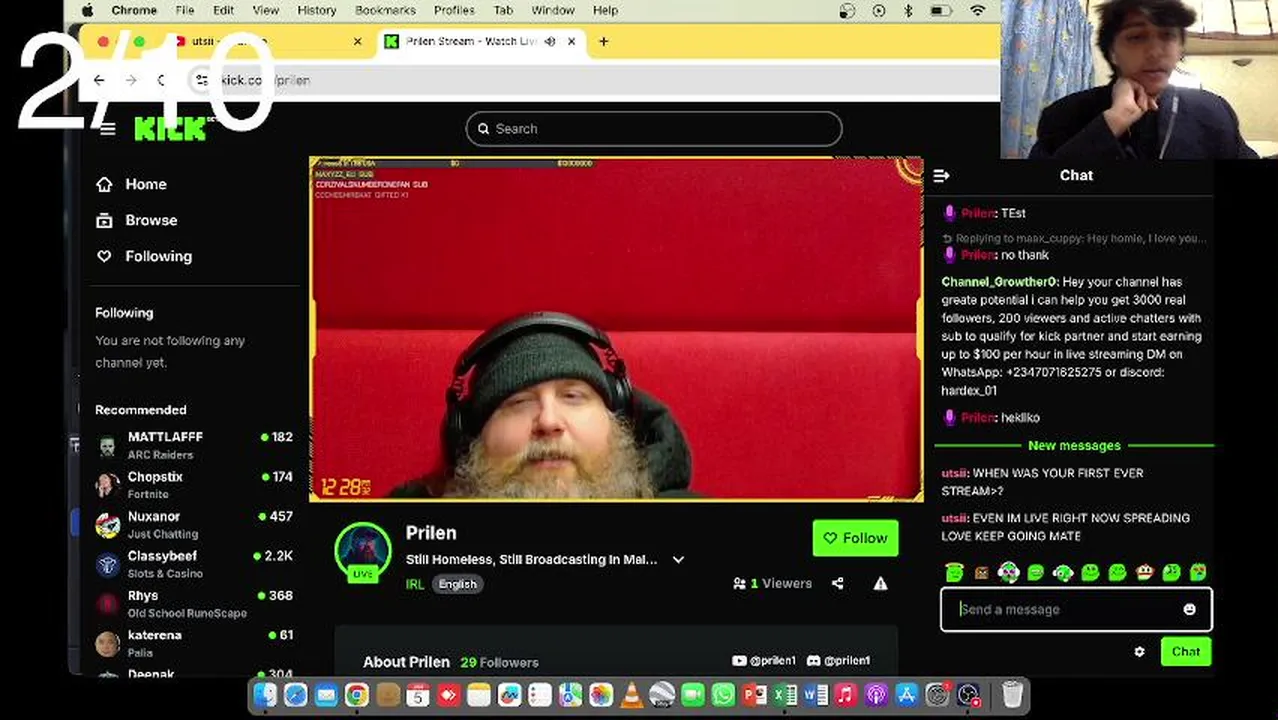The width and height of the screenshot is (1278, 720).
Task: Open chat settings gear icon
Action: pyautogui.click(x=1139, y=652)
